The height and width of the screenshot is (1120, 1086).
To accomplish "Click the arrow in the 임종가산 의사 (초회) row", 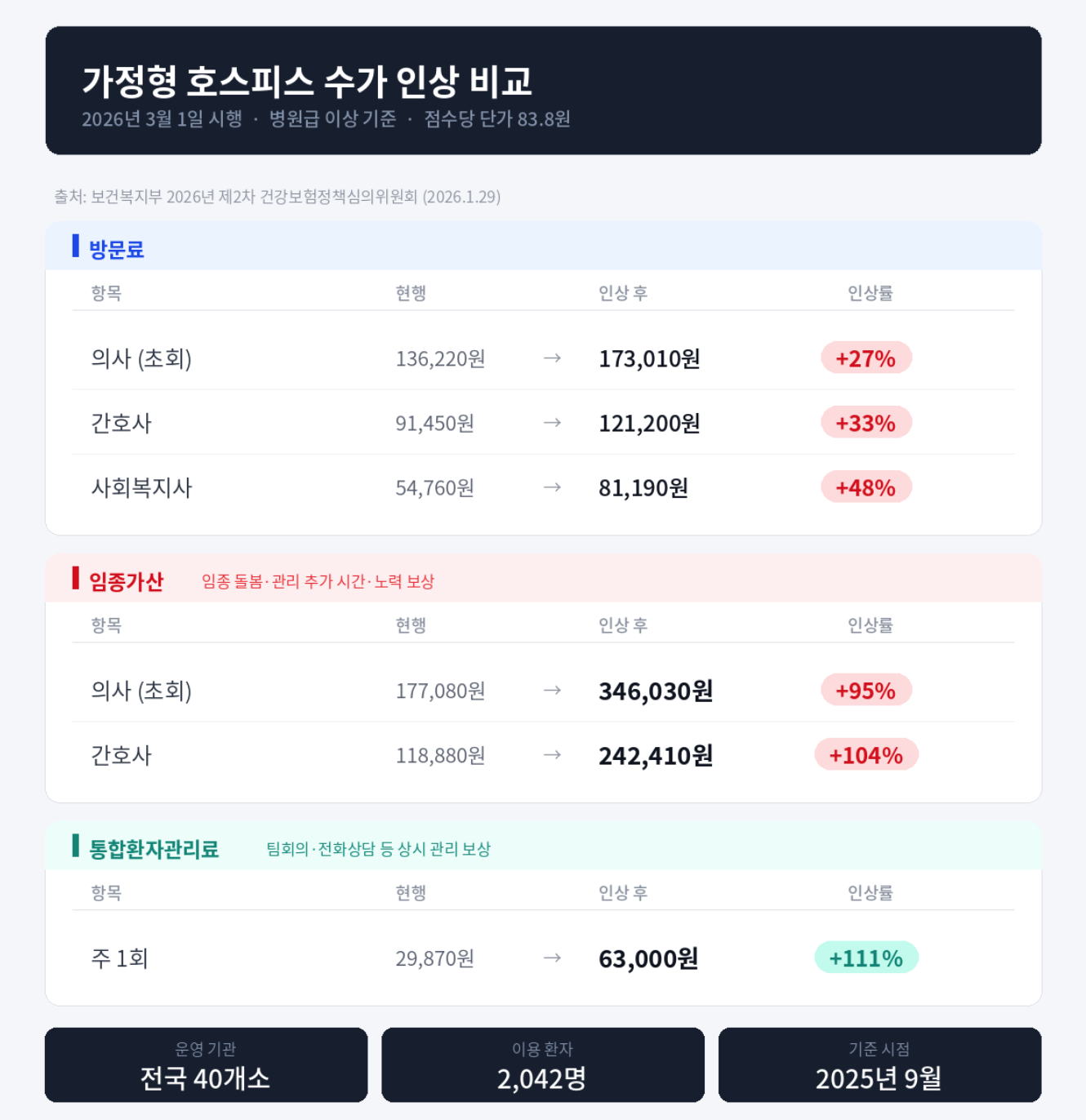I will (552, 691).
